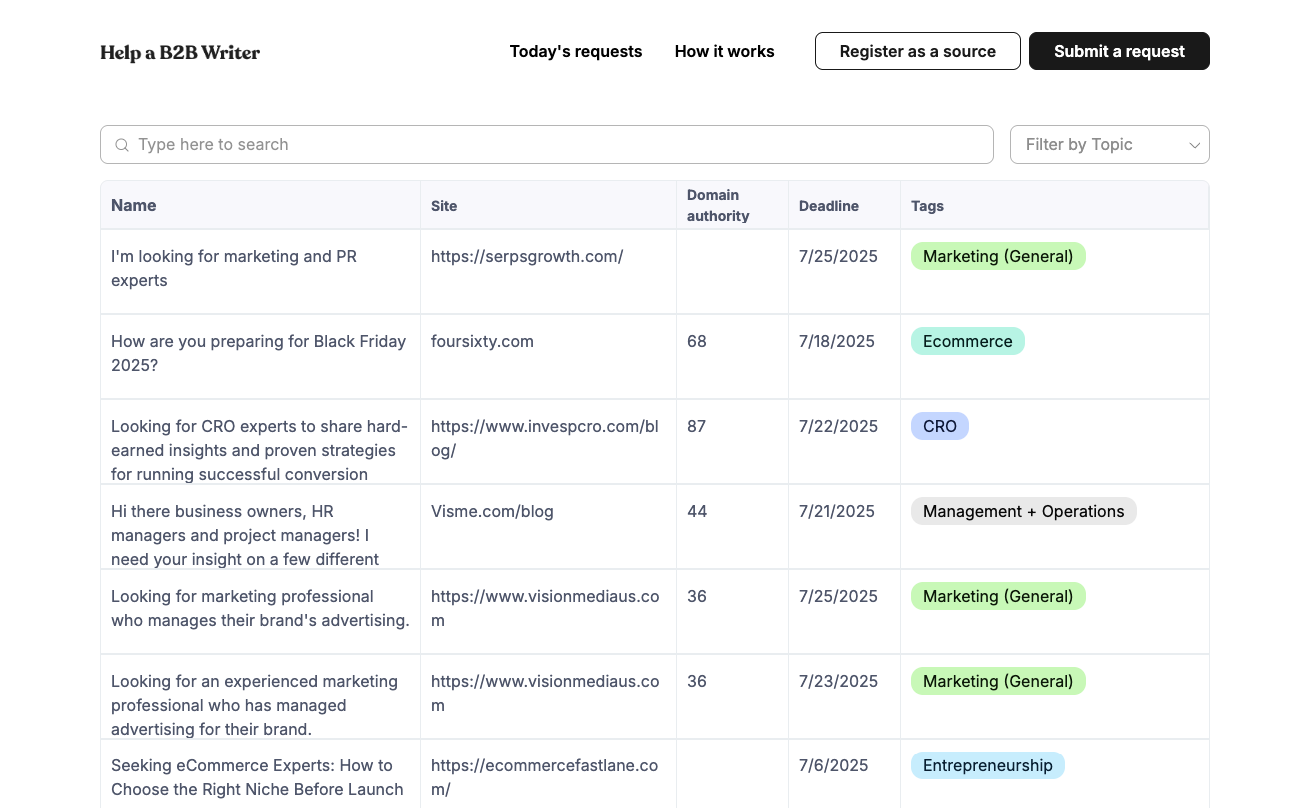The image size is (1296, 808).
Task: Open the invespcro.com blog link
Action: click(x=544, y=438)
